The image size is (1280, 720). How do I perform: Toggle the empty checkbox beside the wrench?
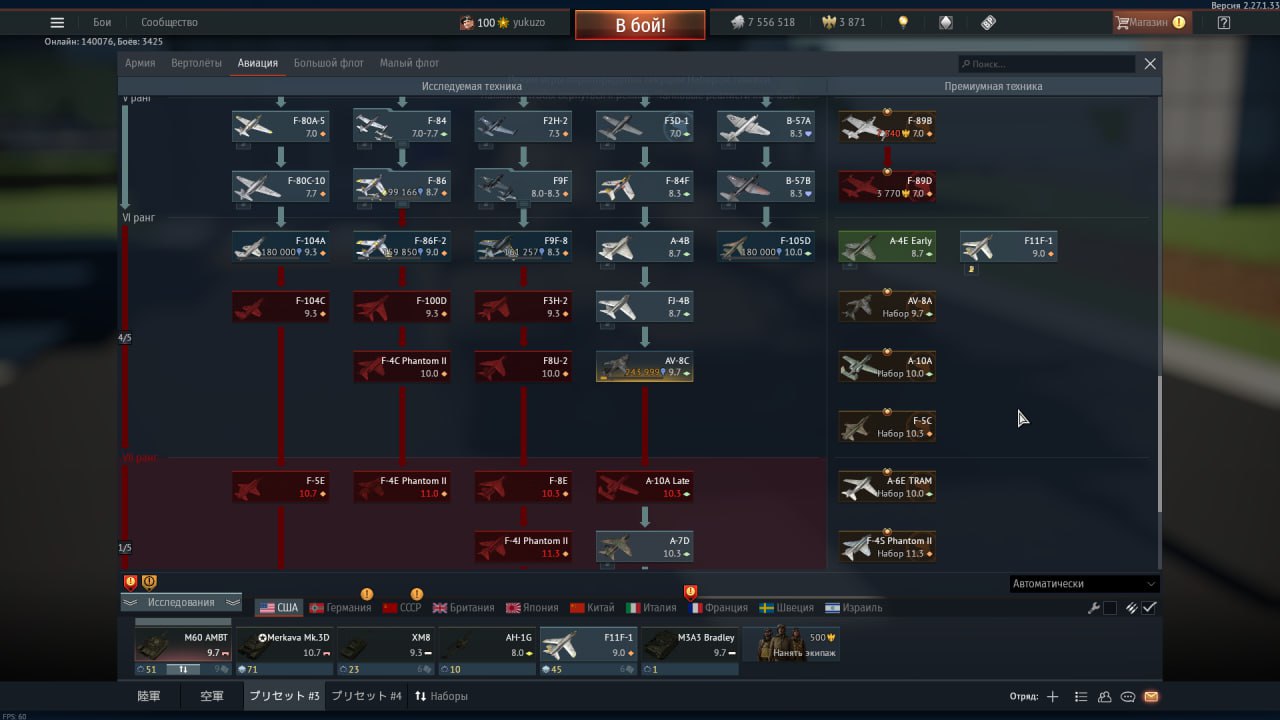point(1110,608)
